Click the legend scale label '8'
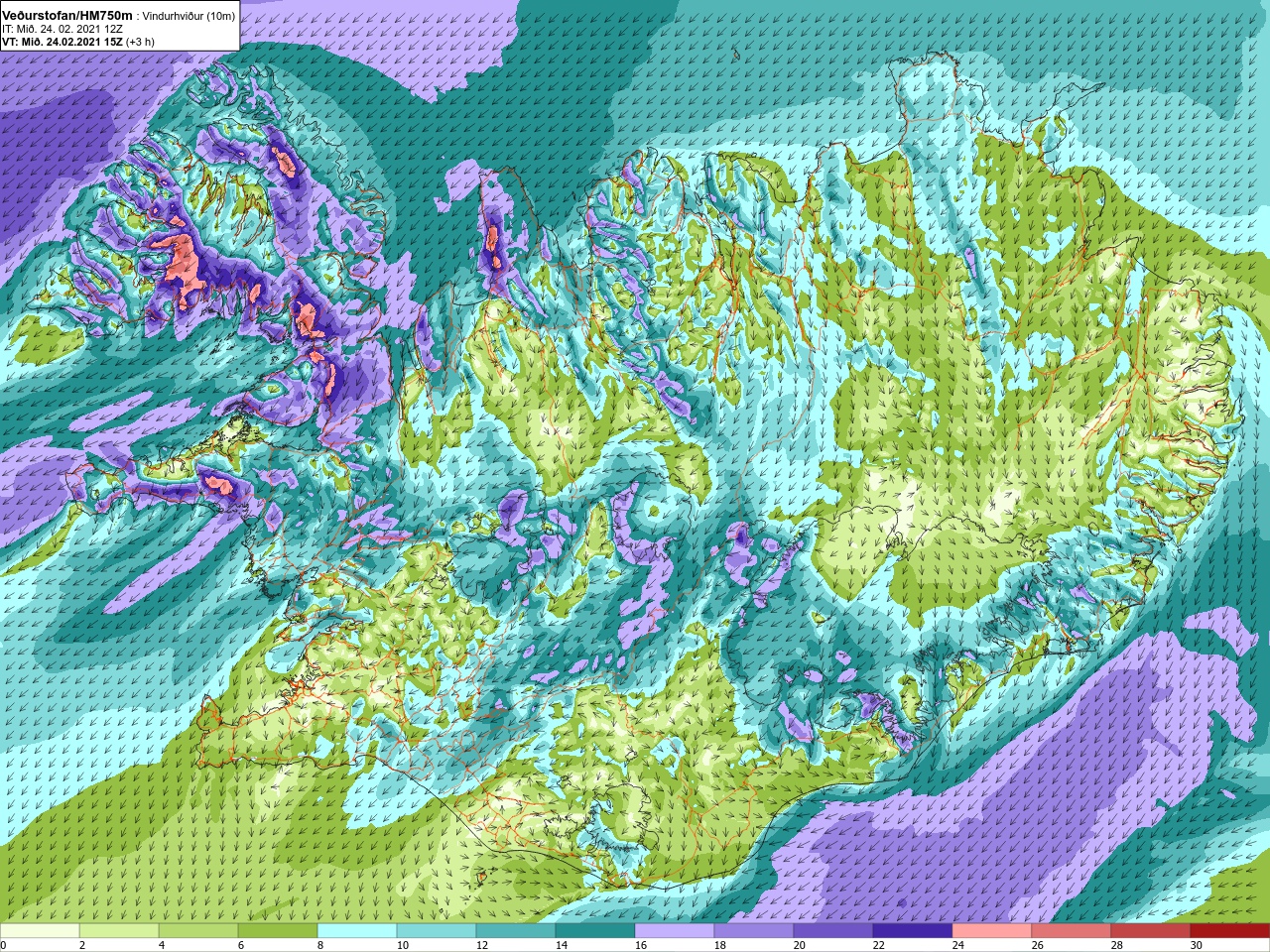 click(319, 945)
